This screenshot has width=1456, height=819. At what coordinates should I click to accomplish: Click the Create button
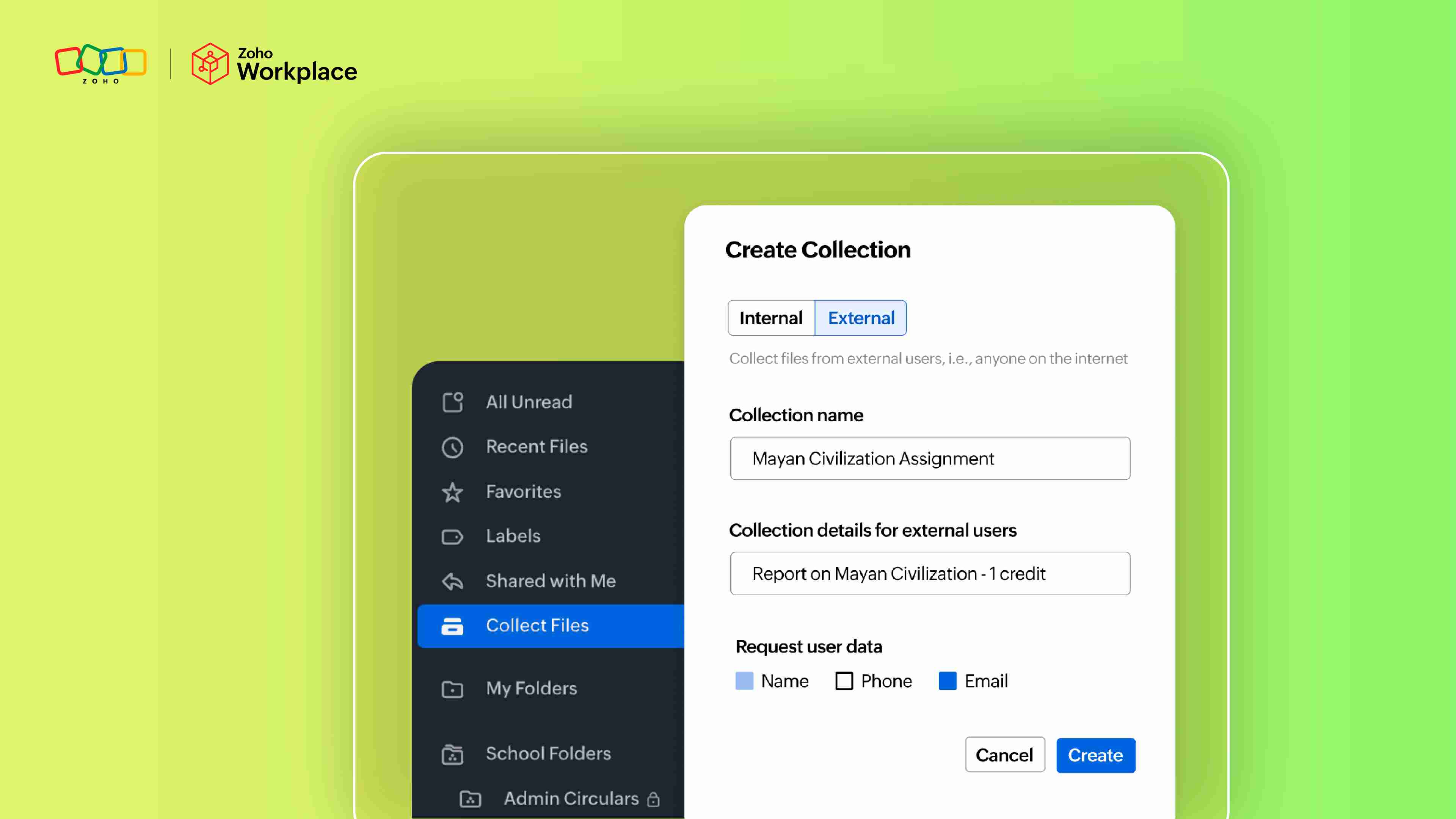click(1095, 755)
